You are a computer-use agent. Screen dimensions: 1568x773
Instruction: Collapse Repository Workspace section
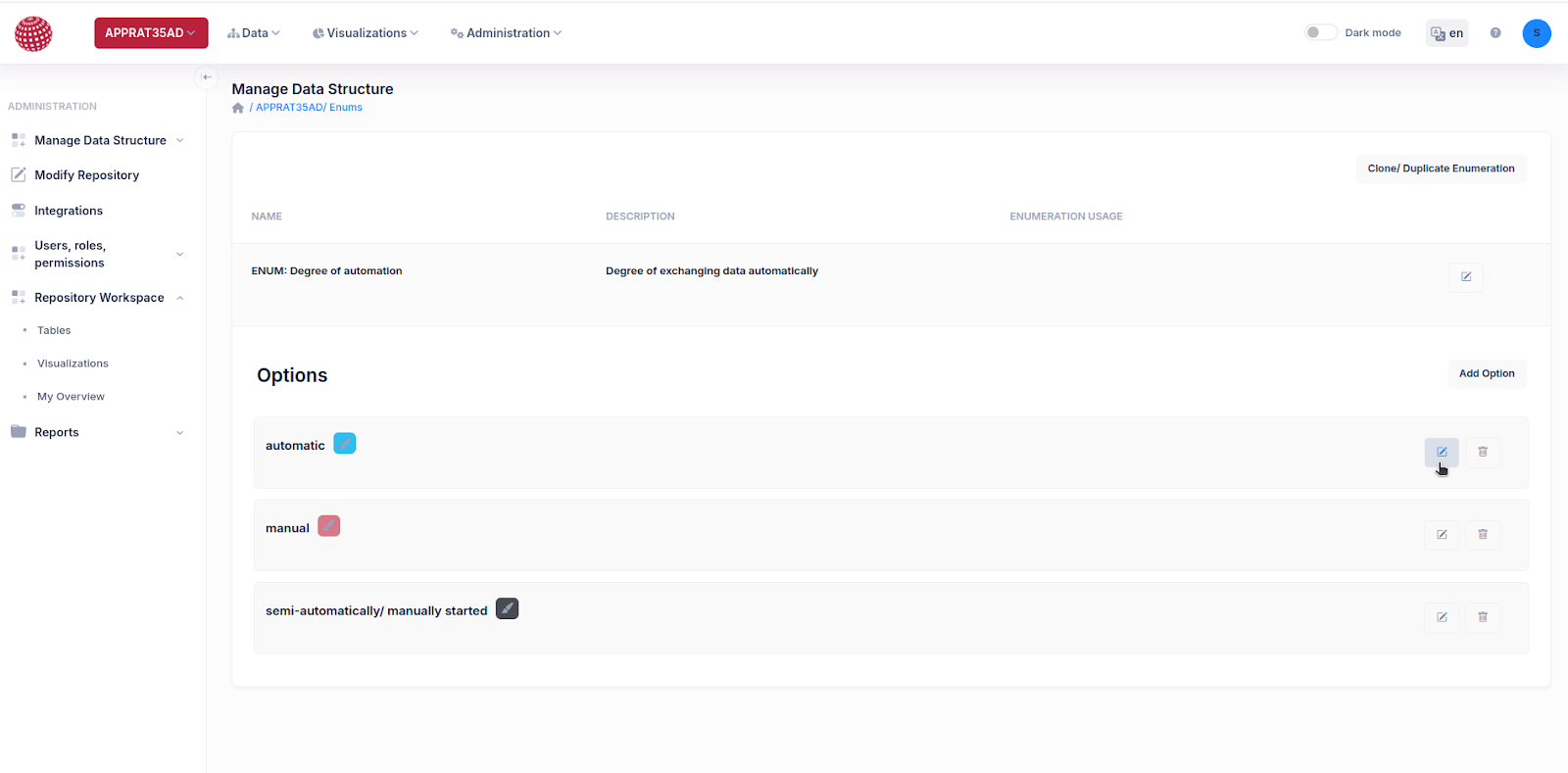pos(97,298)
